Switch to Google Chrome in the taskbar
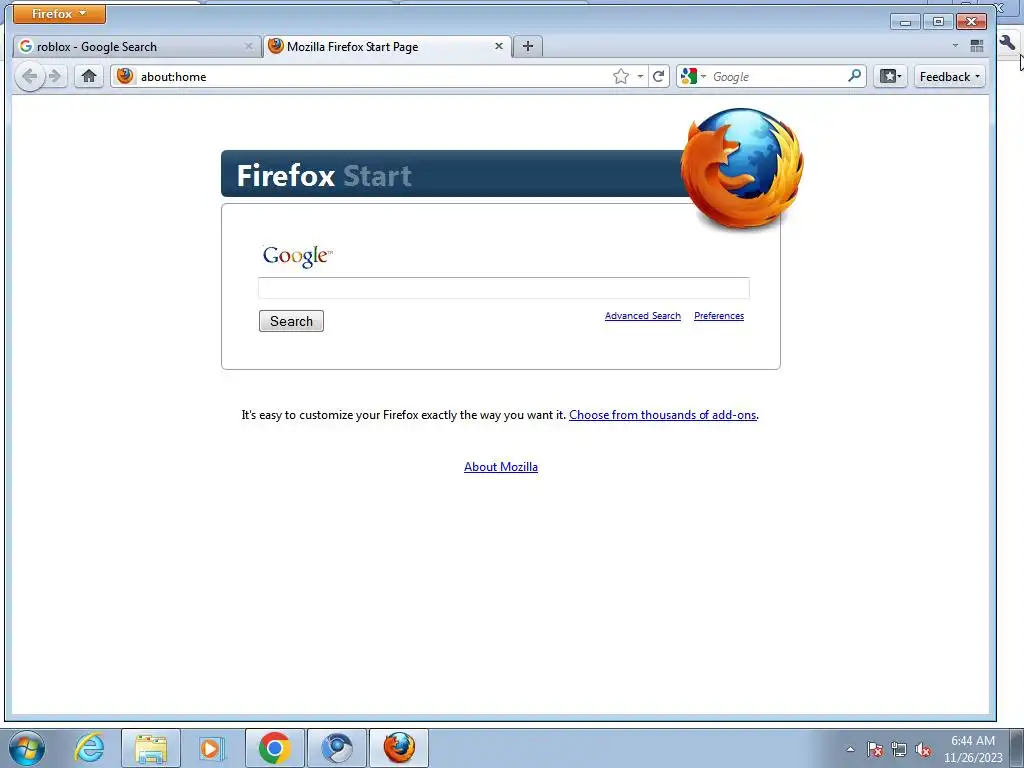This screenshot has height=768, width=1024. click(274, 748)
